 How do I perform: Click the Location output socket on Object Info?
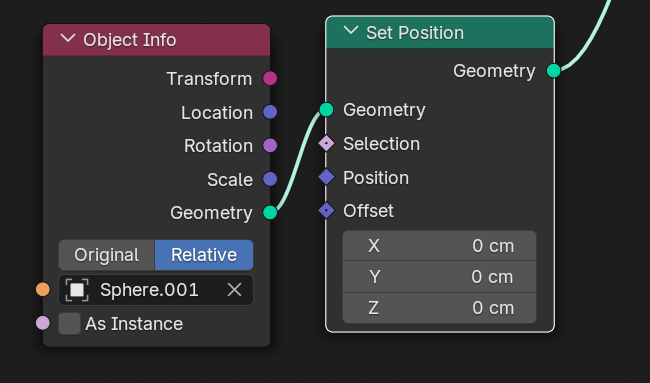coord(270,112)
